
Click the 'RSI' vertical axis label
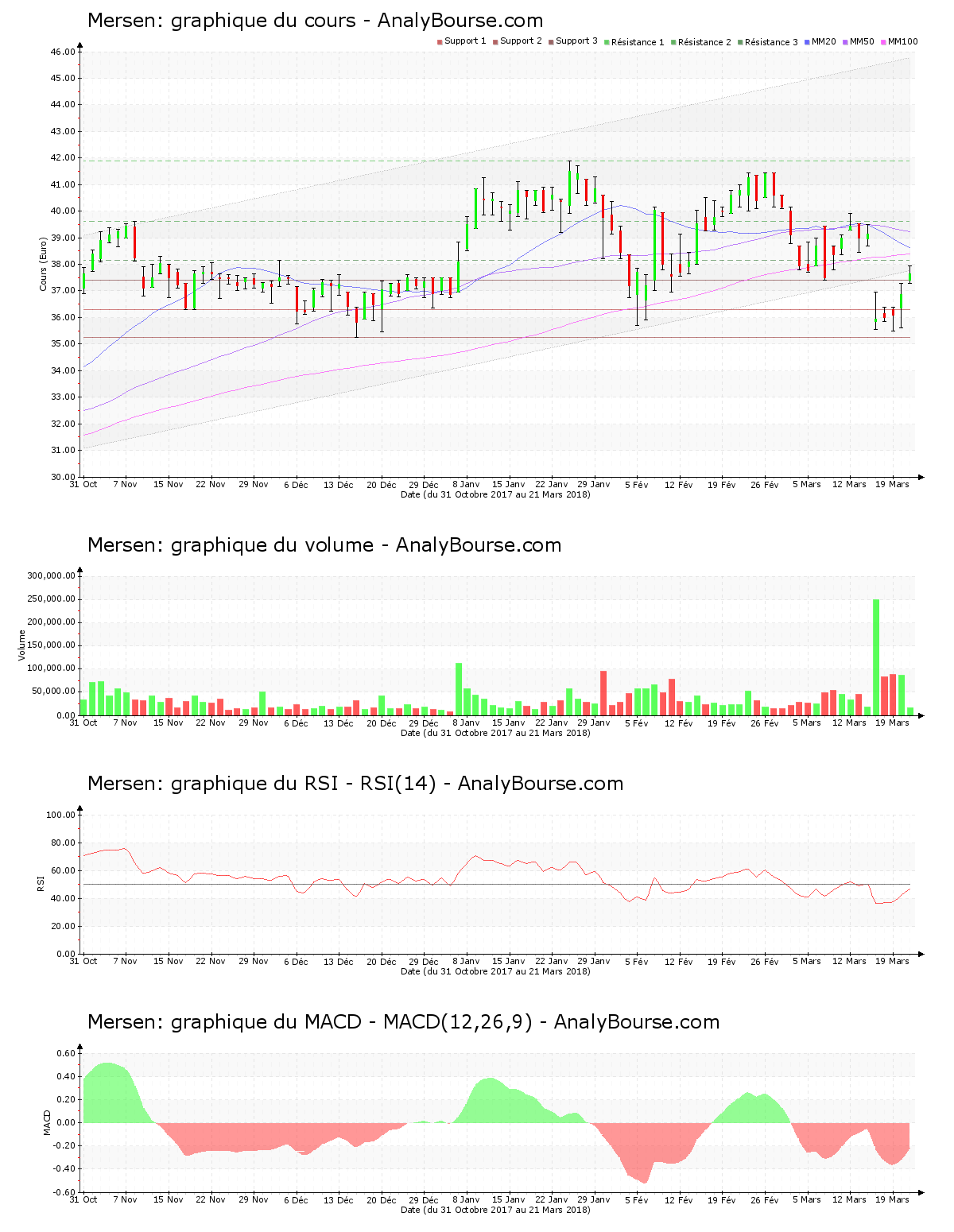(41, 883)
